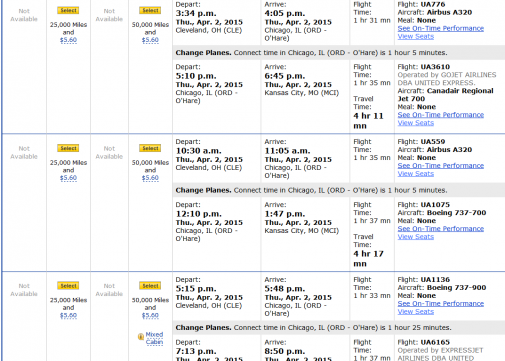The image size is (505, 361).
Task: Click the Mixed Cabin info icon
Action: point(141,337)
